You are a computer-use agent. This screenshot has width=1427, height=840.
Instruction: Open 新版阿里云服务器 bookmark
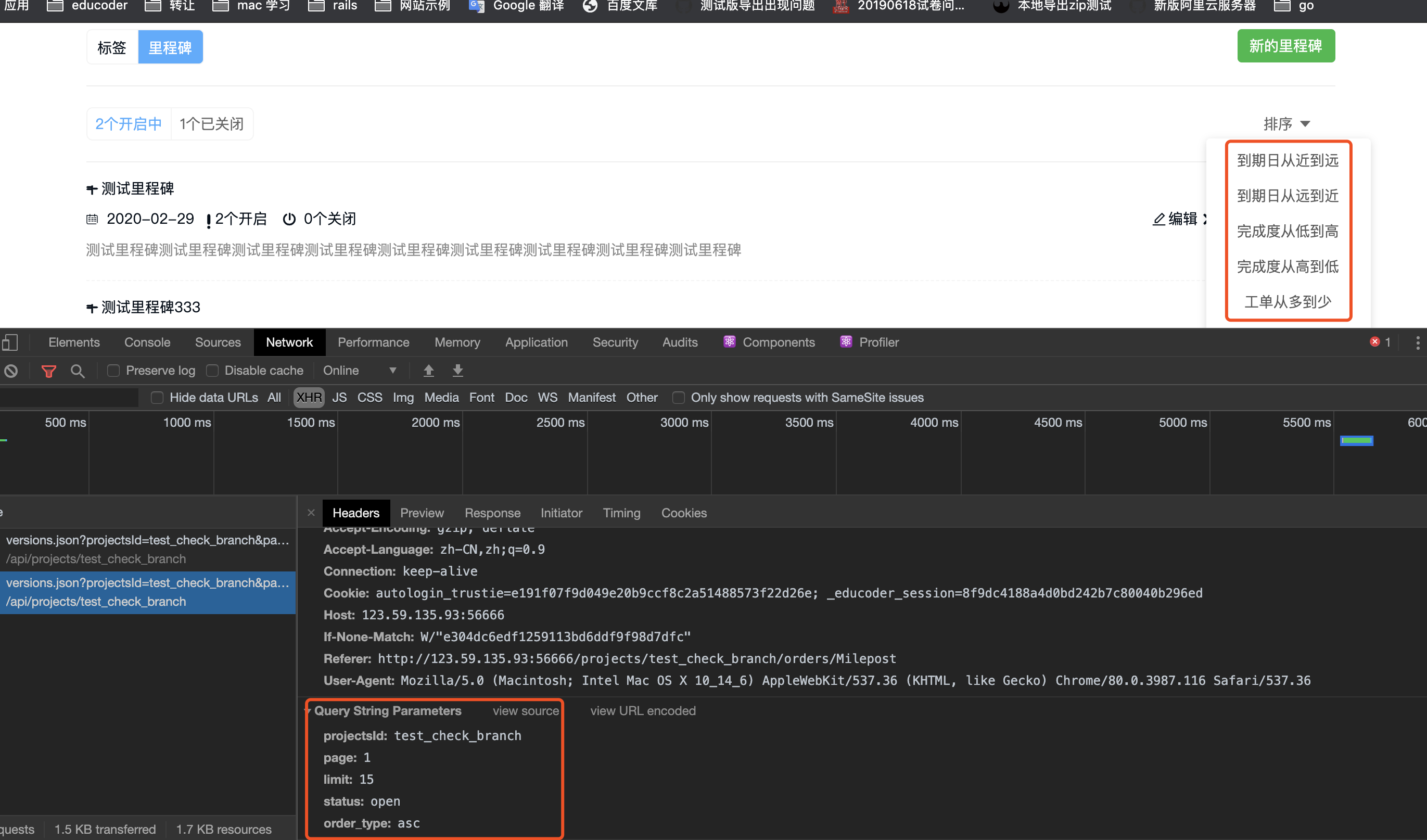[1193, 6]
